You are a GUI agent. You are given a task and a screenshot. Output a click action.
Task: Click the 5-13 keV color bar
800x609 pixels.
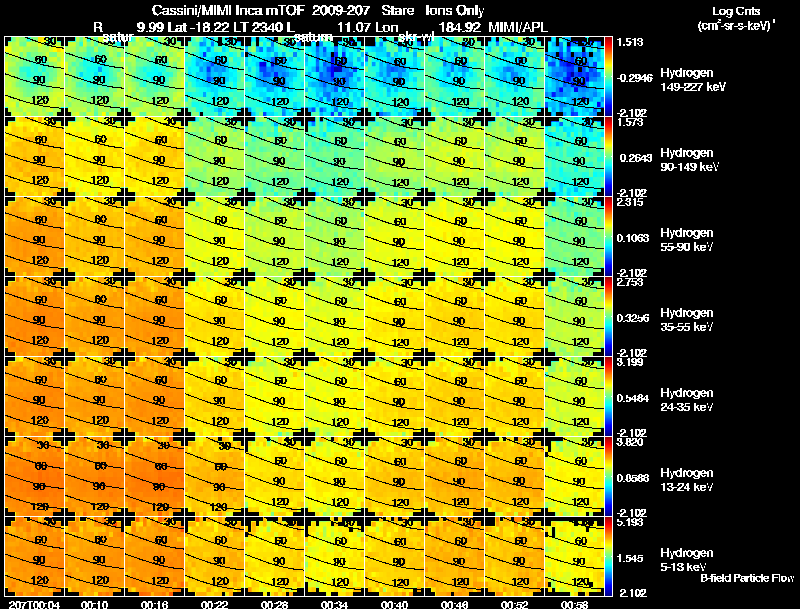click(x=608, y=556)
